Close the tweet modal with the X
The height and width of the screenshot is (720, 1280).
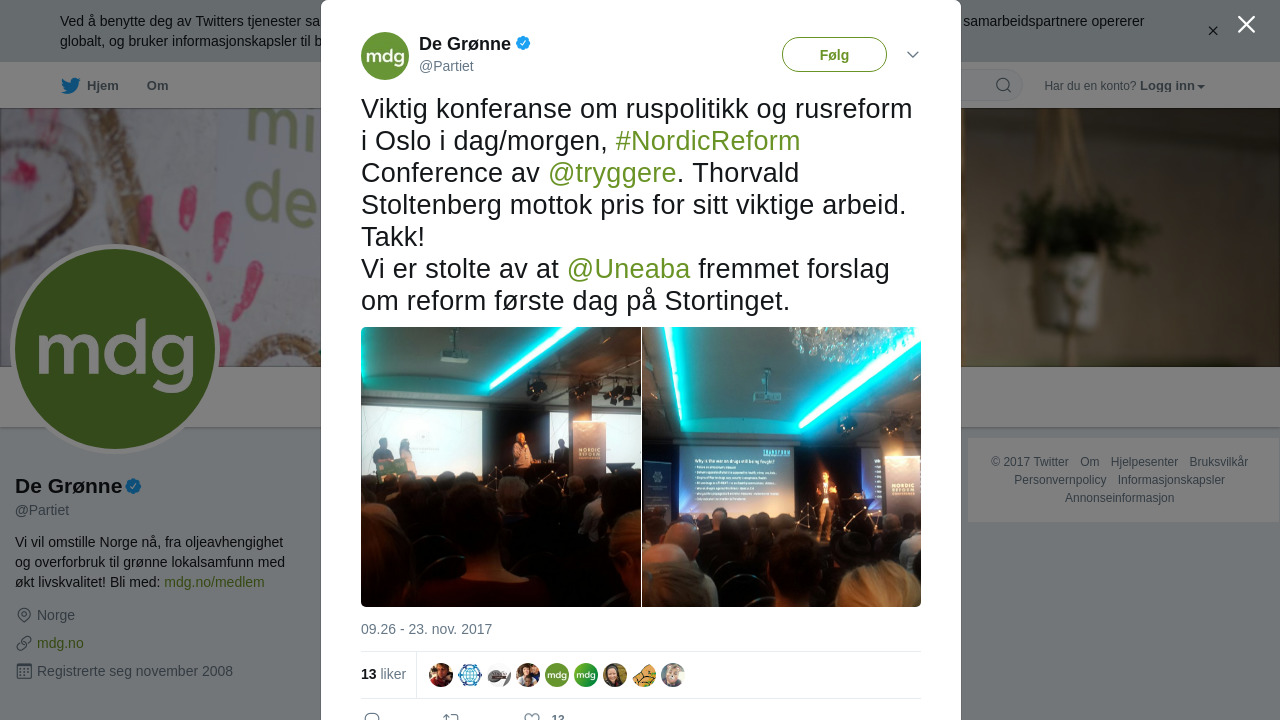pyautogui.click(x=1246, y=24)
